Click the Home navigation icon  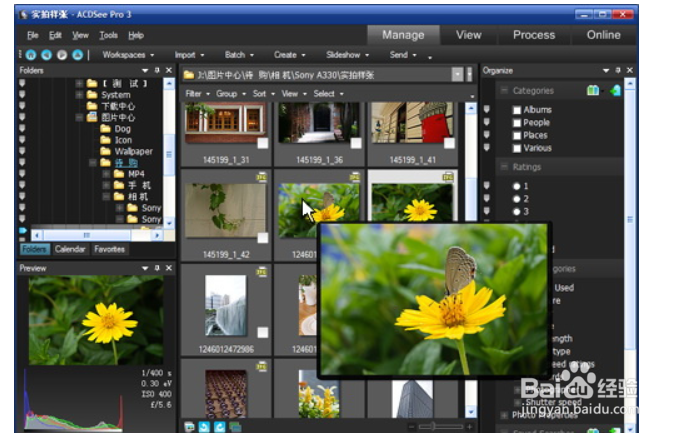tap(31, 55)
